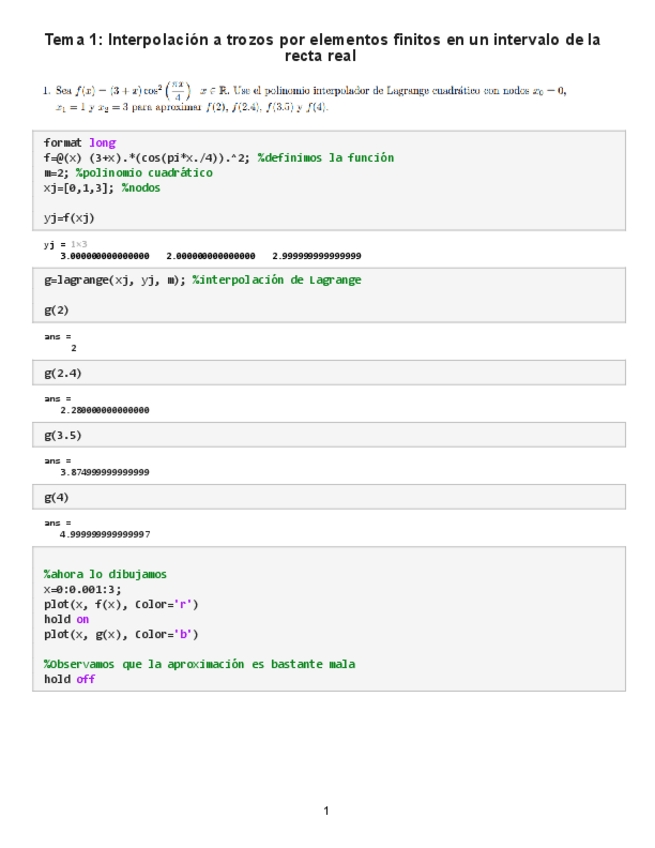The height and width of the screenshot is (848, 655).
Task: Click the page number 1 at the bottom
Action: click(x=326, y=810)
